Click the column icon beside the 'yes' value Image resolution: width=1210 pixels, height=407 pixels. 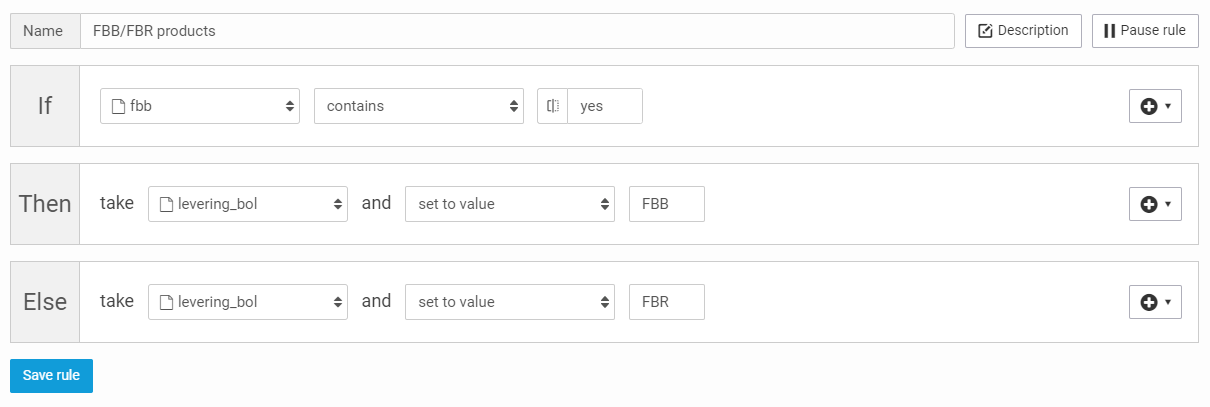(553, 106)
